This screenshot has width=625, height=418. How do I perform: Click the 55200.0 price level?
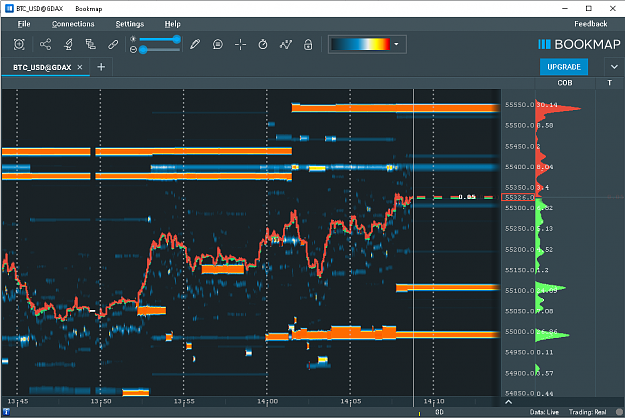[519, 249]
